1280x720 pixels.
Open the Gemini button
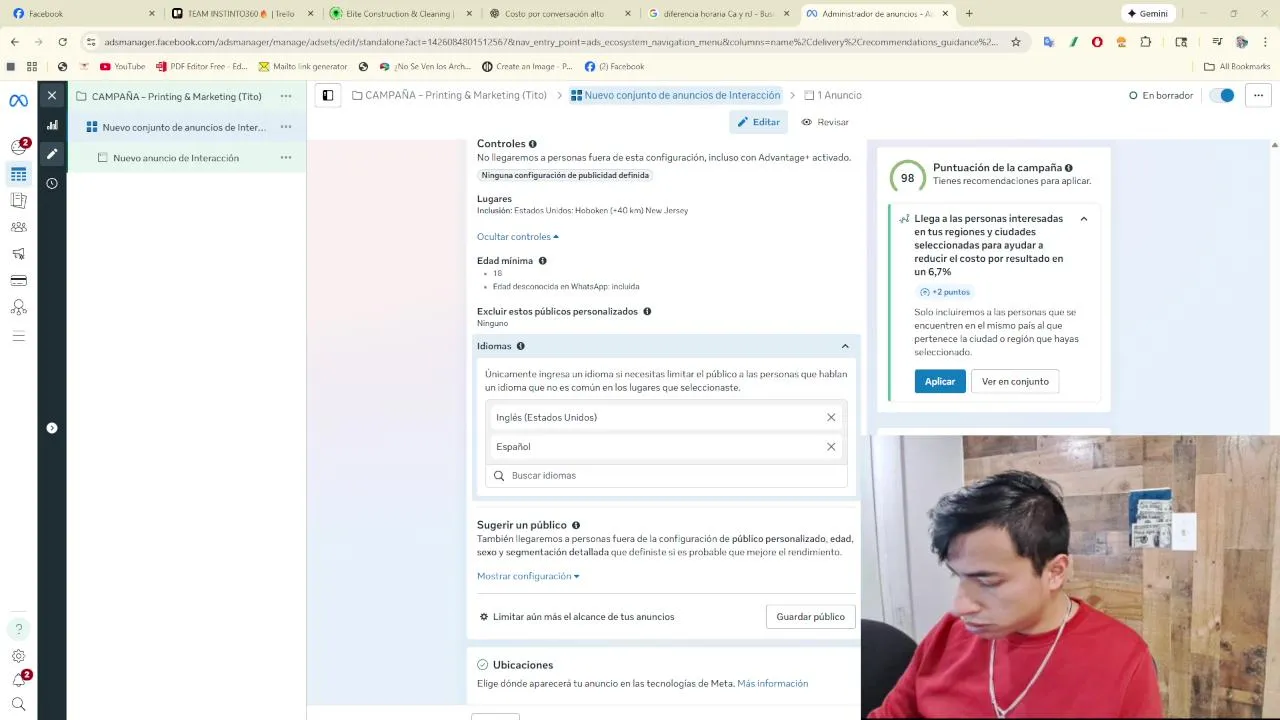1147,13
